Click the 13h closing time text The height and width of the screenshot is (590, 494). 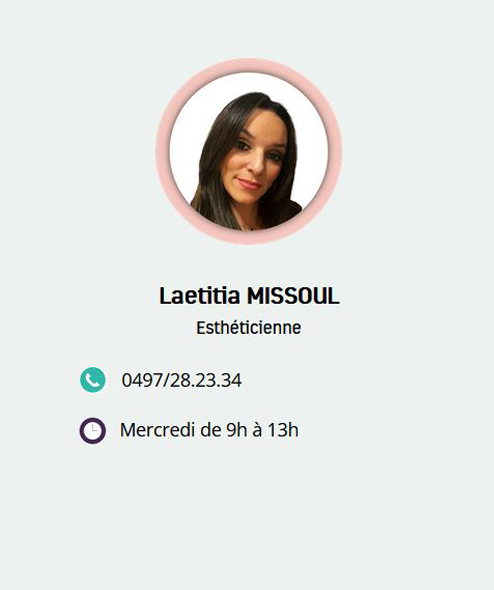pyautogui.click(x=283, y=430)
